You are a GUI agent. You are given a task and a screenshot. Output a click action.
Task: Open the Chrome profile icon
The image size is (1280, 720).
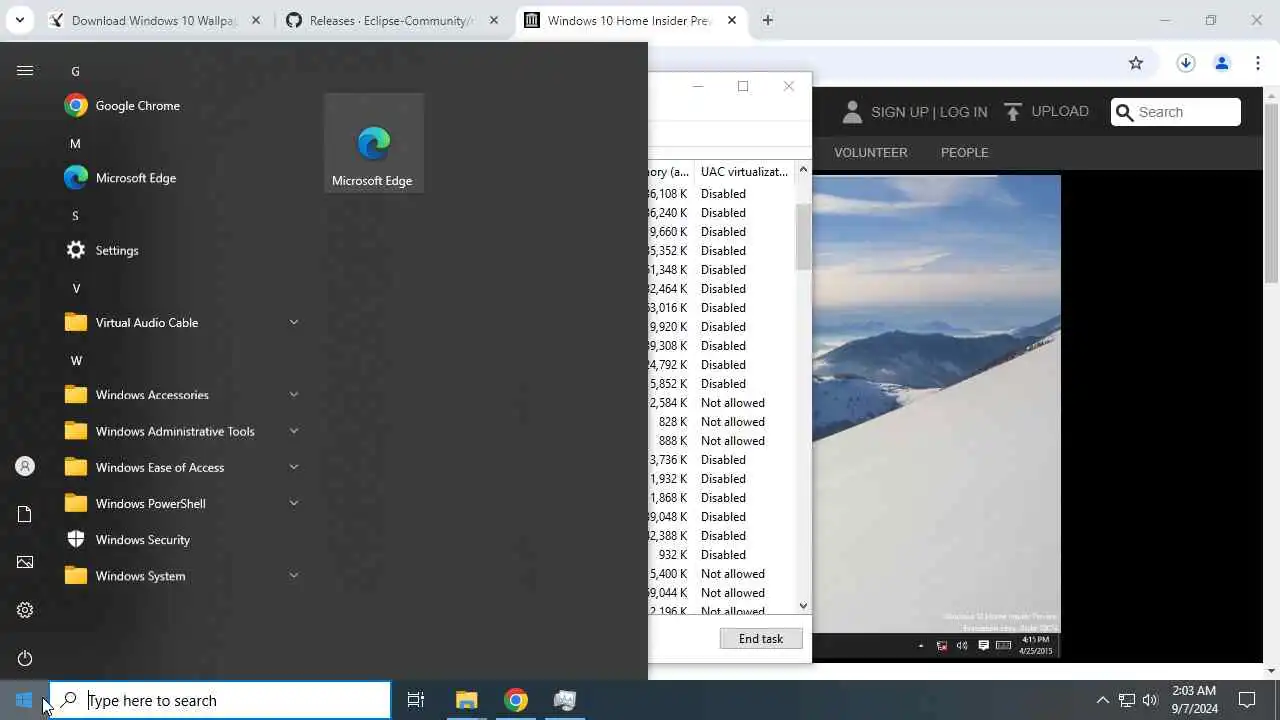(1222, 63)
